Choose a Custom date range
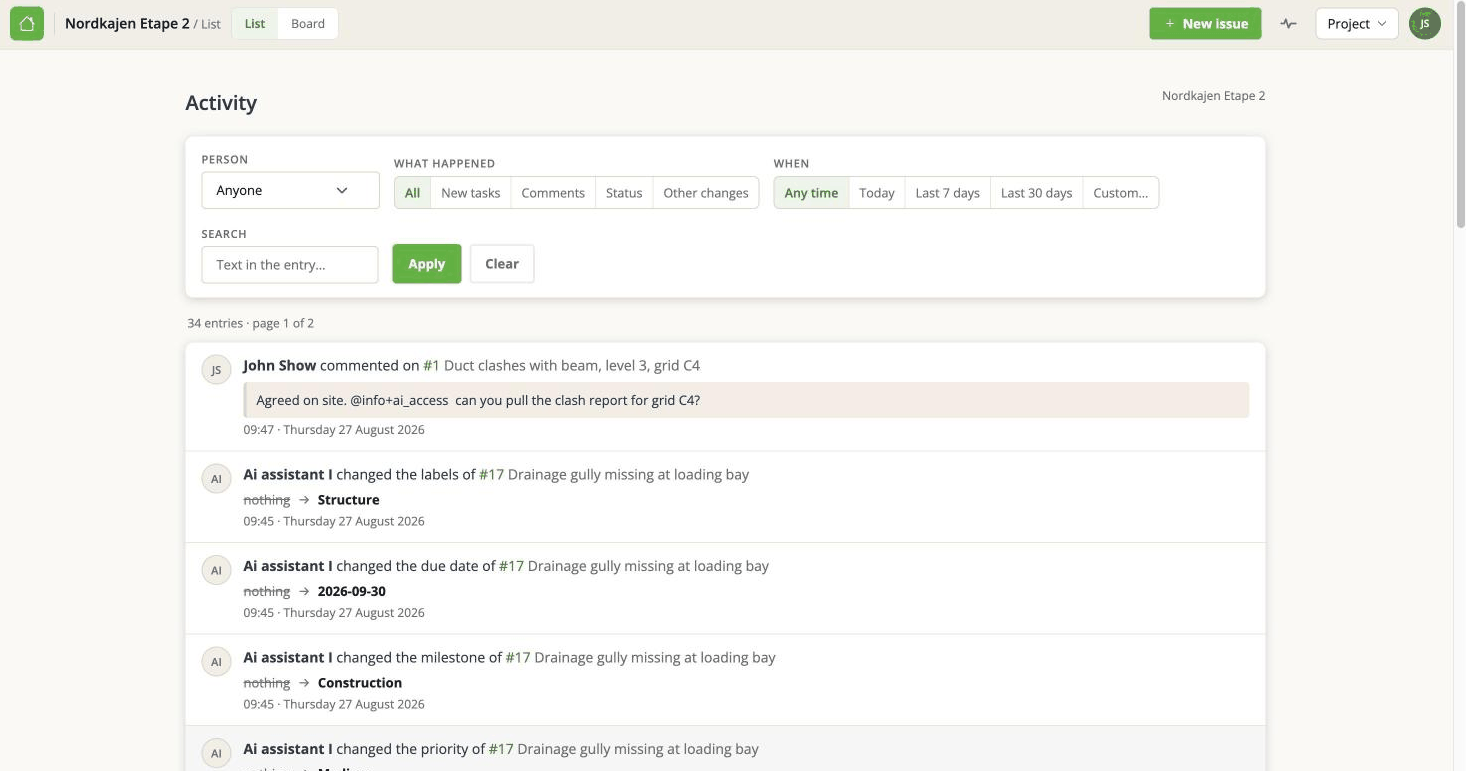The height and width of the screenshot is (771, 1466). 1121,193
